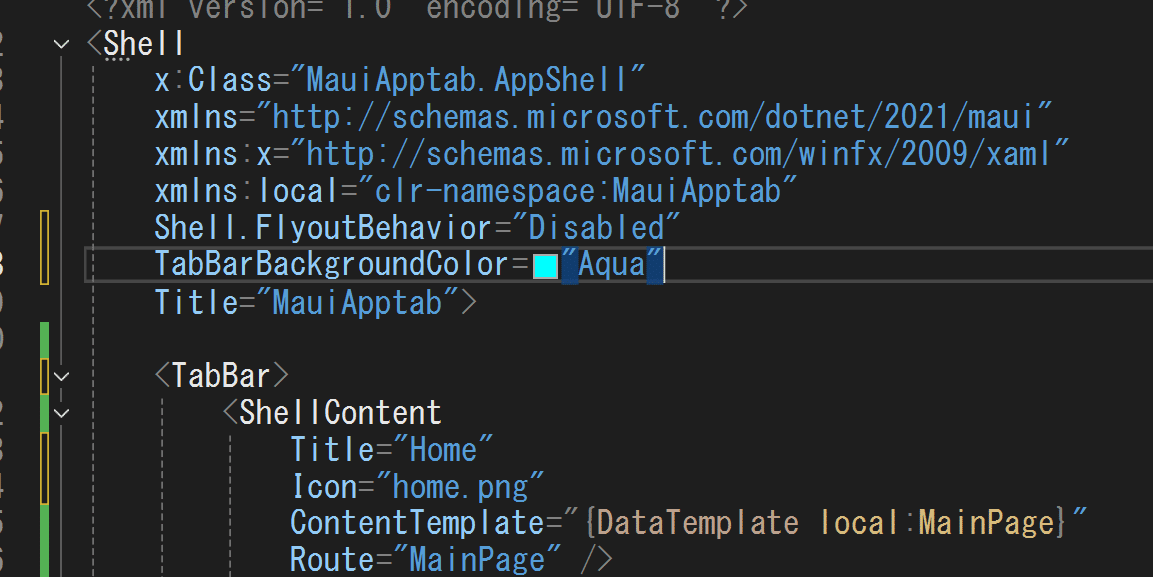Place cursor in x:Class value MauiApptab.AppShell

click(466, 80)
